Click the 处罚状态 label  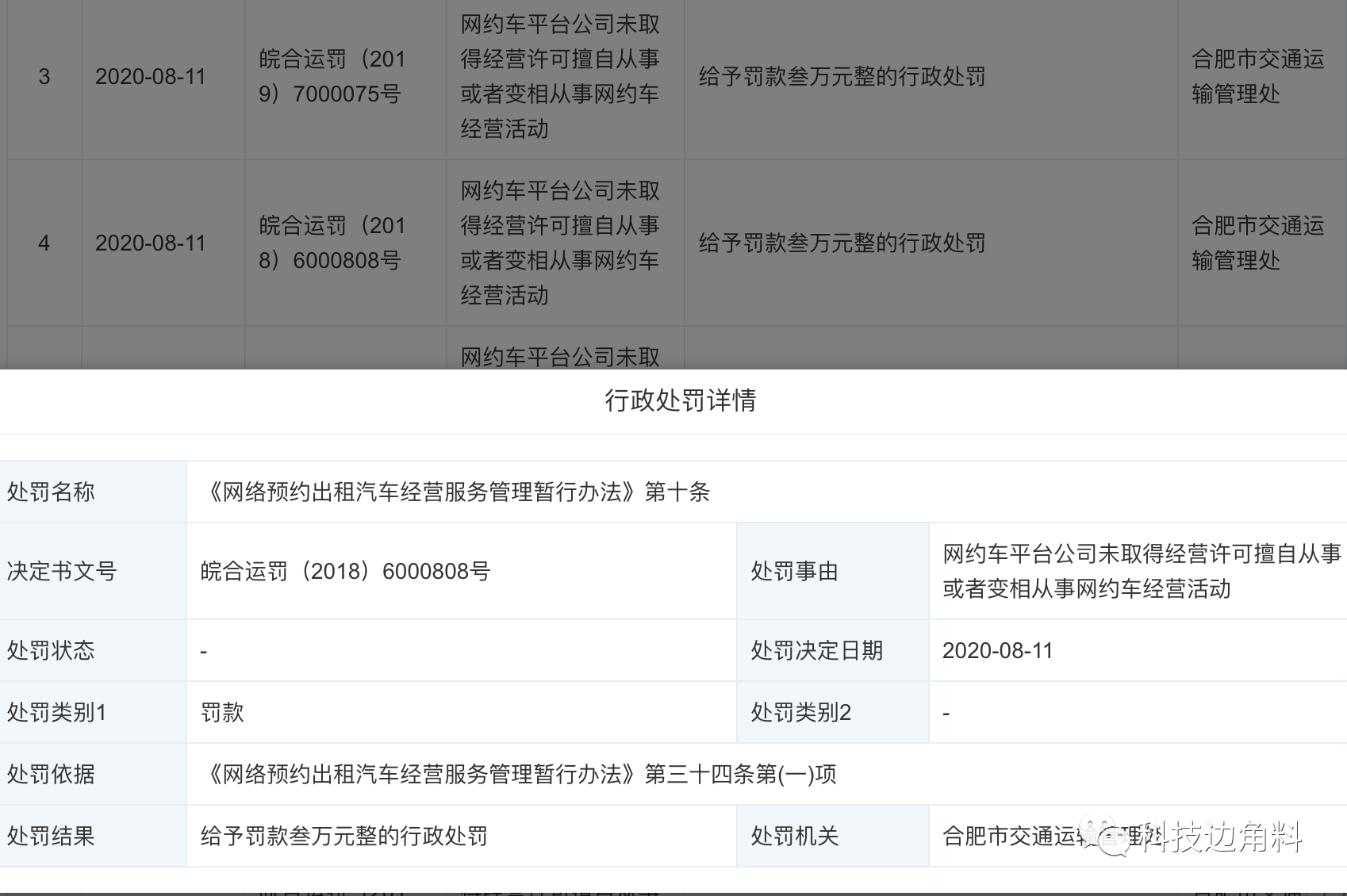52,651
